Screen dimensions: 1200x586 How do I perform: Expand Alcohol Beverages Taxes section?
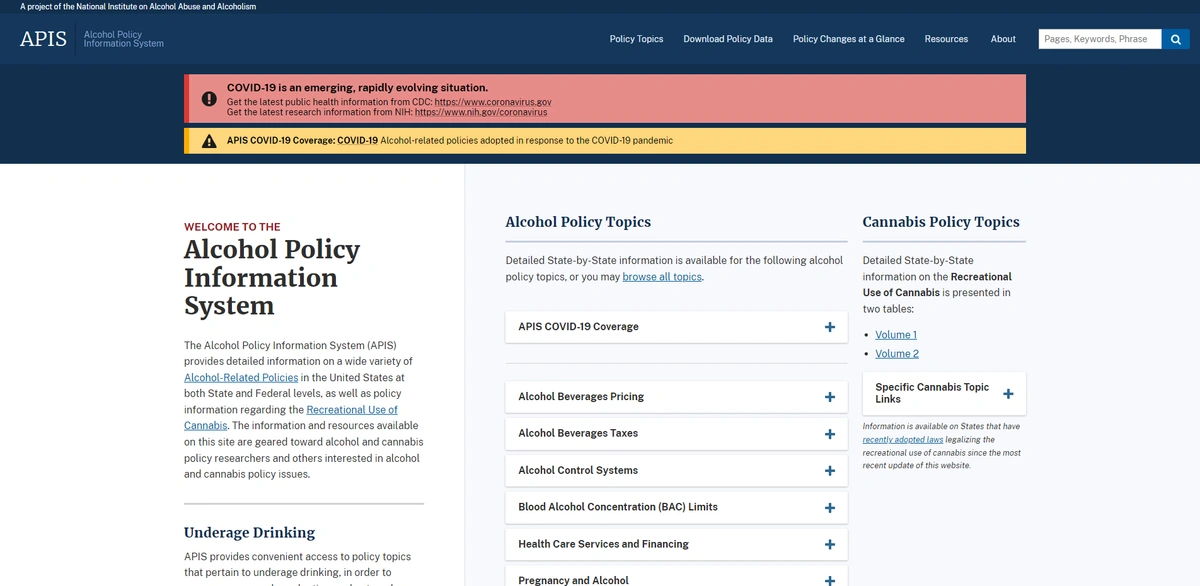coord(676,434)
